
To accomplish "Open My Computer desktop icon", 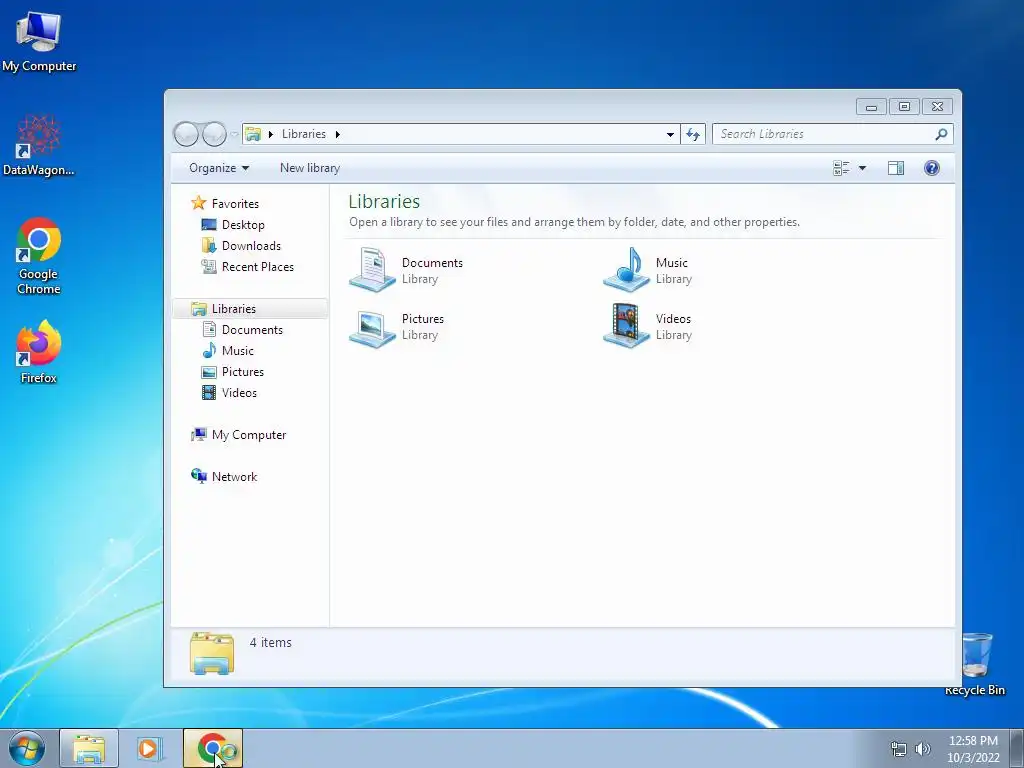I will coord(39,40).
